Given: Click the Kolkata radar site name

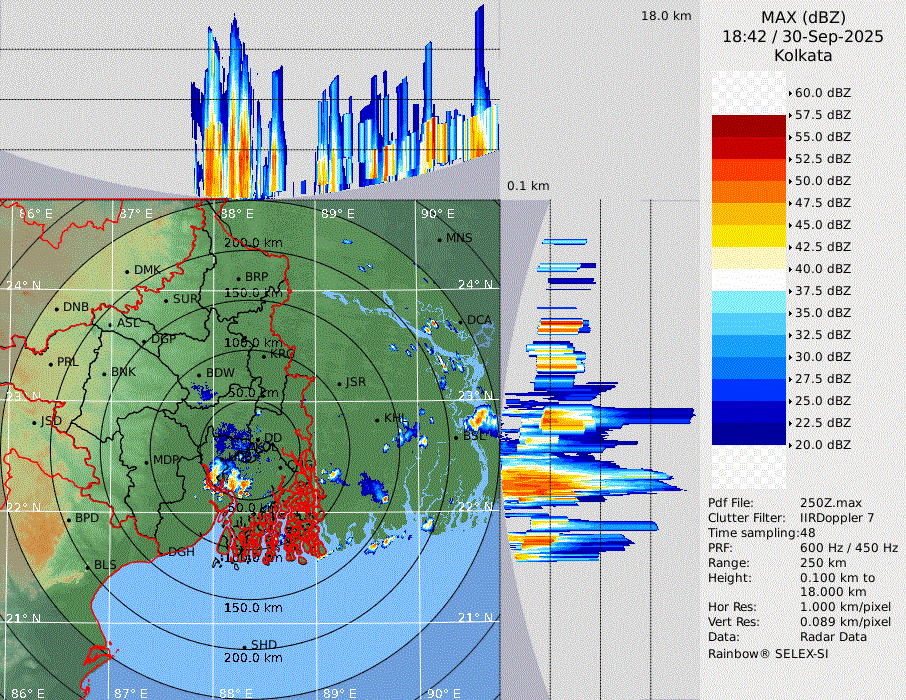Looking at the screenshot, I should (x=803, y=55).
